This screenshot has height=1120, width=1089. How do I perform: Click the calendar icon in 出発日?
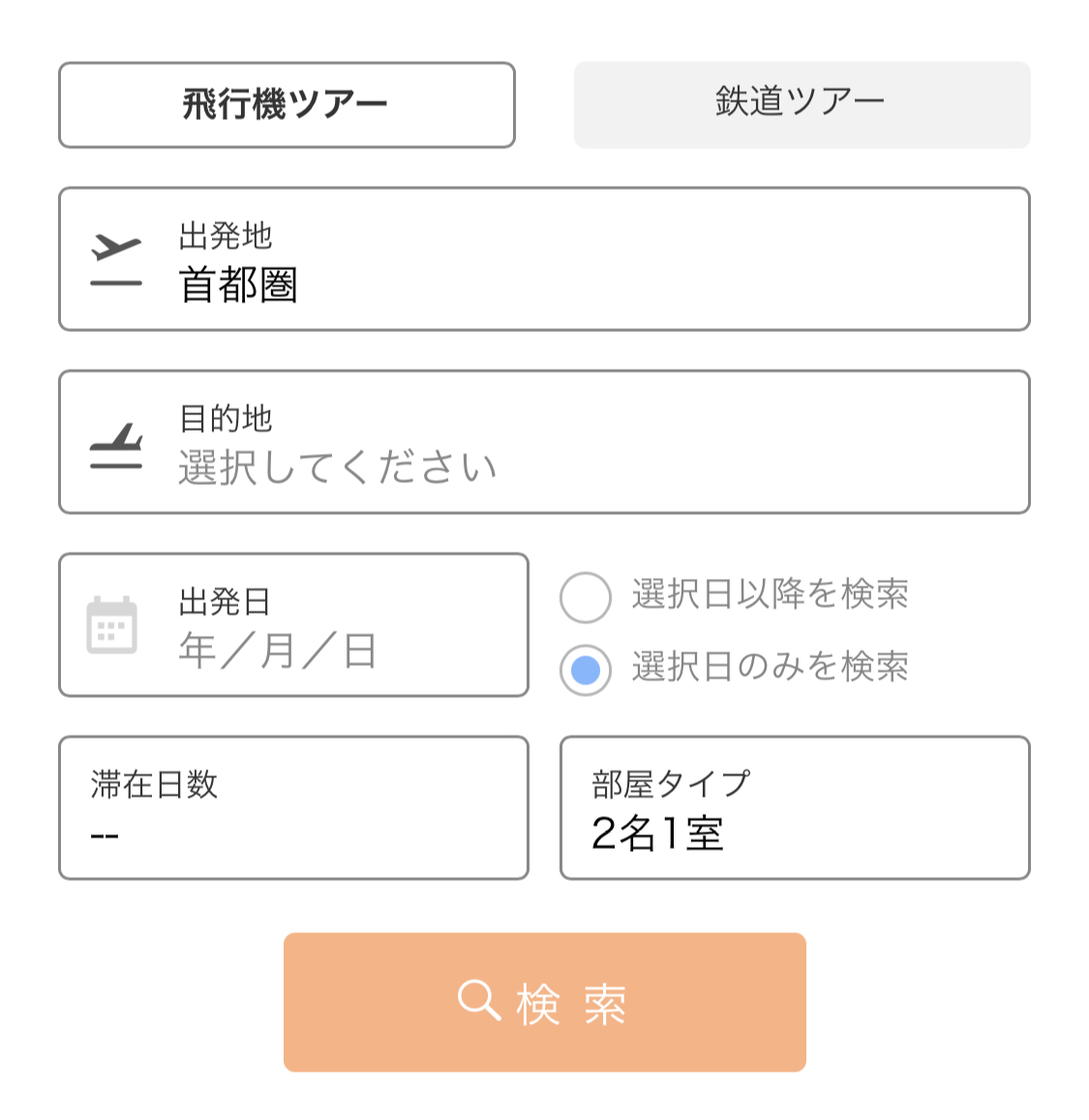111,625
